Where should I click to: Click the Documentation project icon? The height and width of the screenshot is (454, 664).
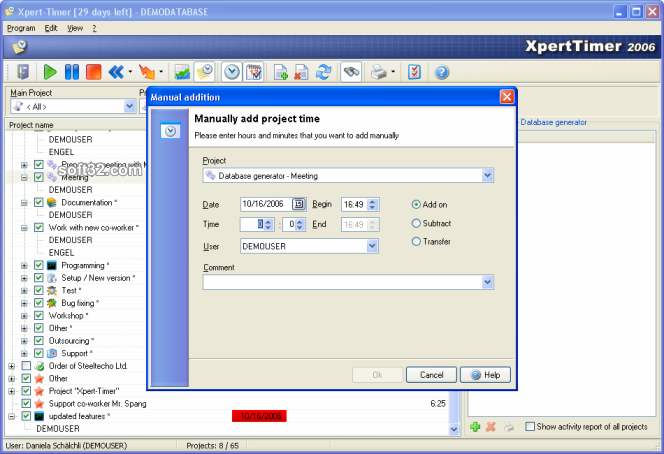point(52,202)
